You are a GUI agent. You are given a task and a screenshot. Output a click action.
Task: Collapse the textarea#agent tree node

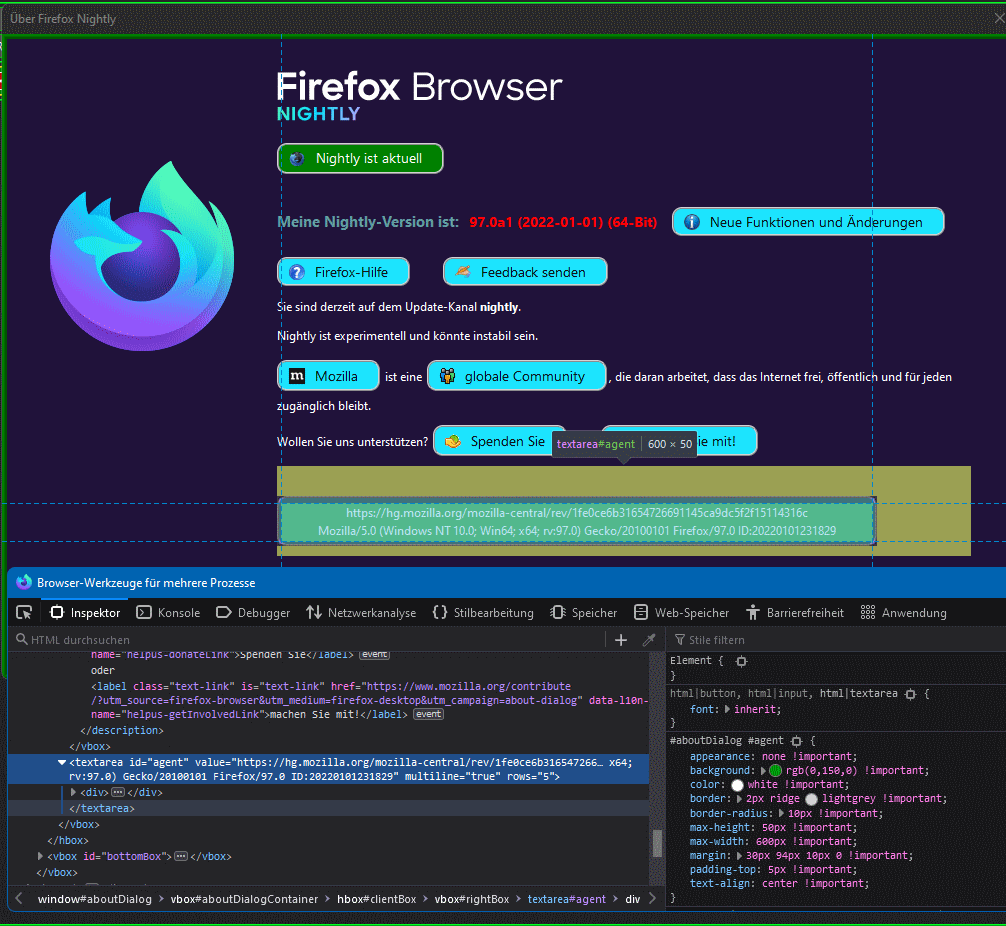pyautogui.click(x=62, y=762)
